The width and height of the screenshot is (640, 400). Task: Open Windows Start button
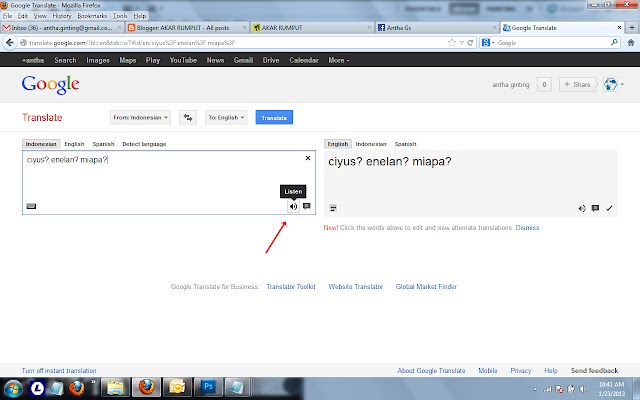tap(13, 388)
